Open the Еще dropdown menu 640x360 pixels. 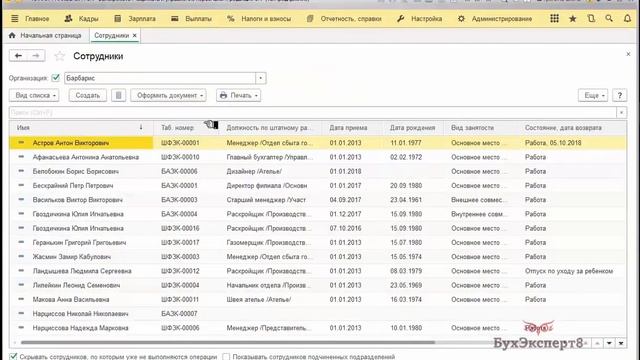tap(593, 96)
